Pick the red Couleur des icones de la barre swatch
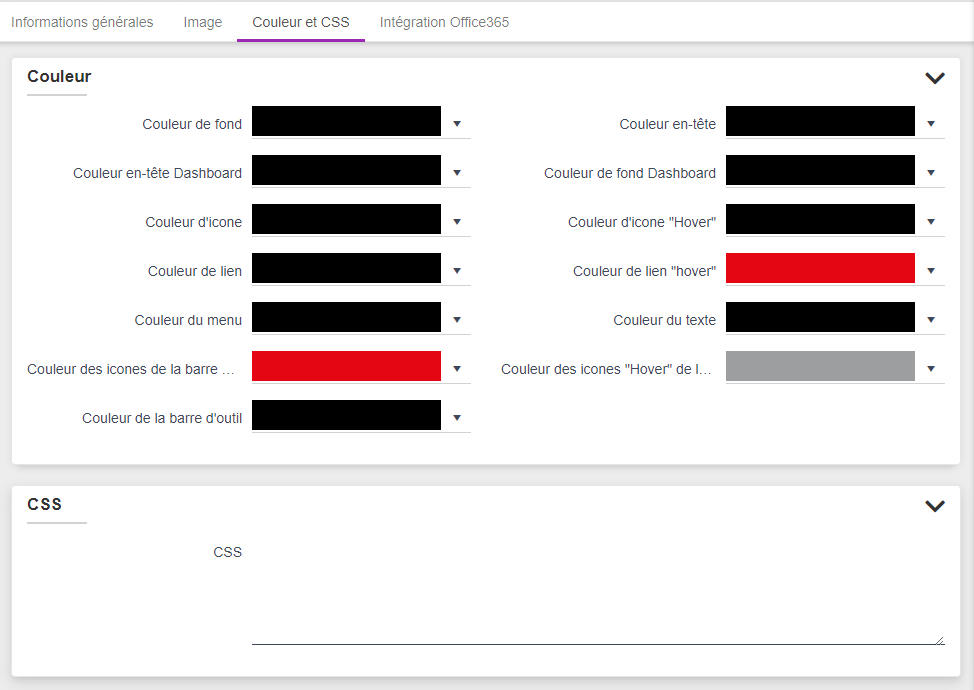The image size is (974, 690). (346, 367)
